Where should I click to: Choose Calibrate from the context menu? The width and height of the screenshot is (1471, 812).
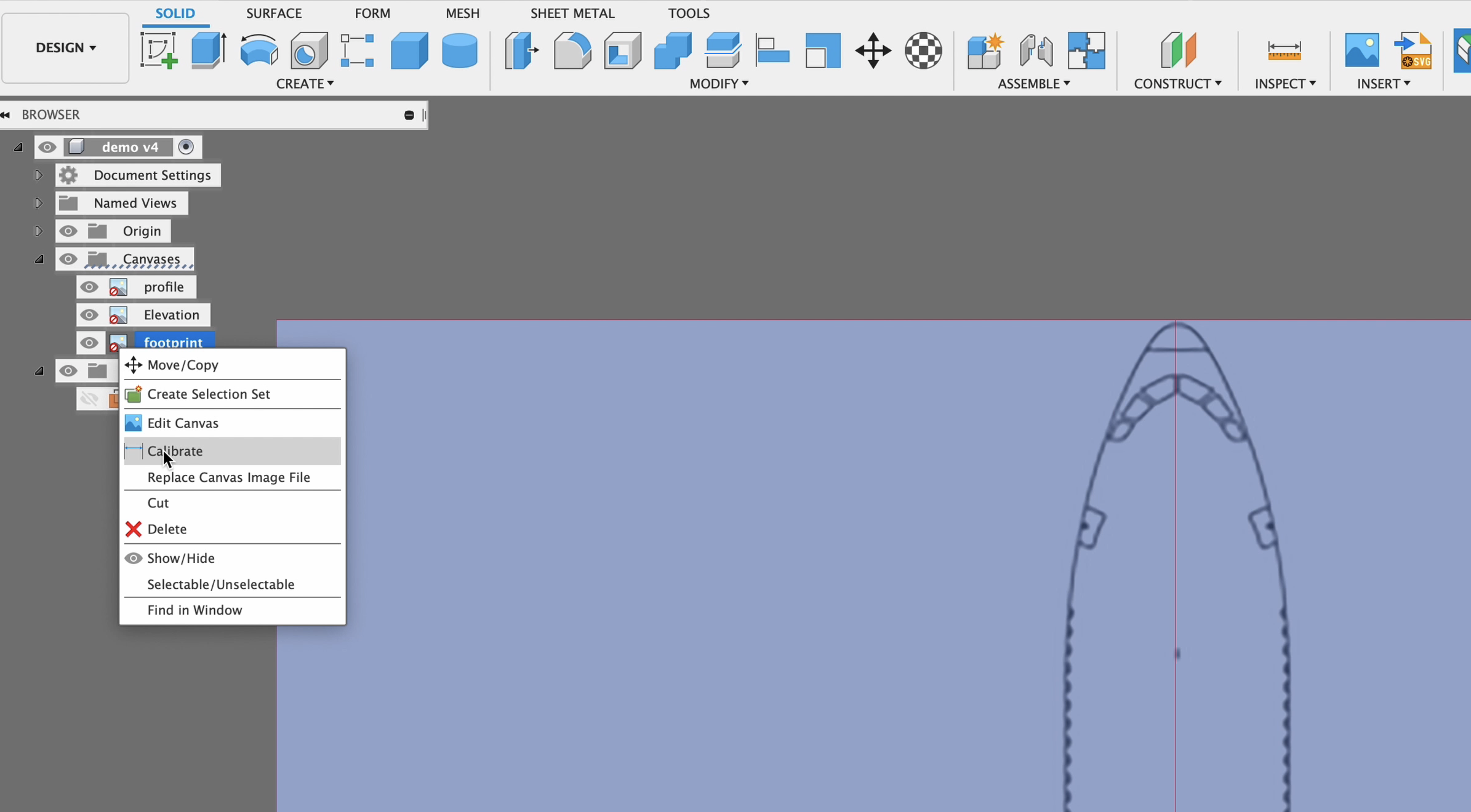[x=175, y=451]
